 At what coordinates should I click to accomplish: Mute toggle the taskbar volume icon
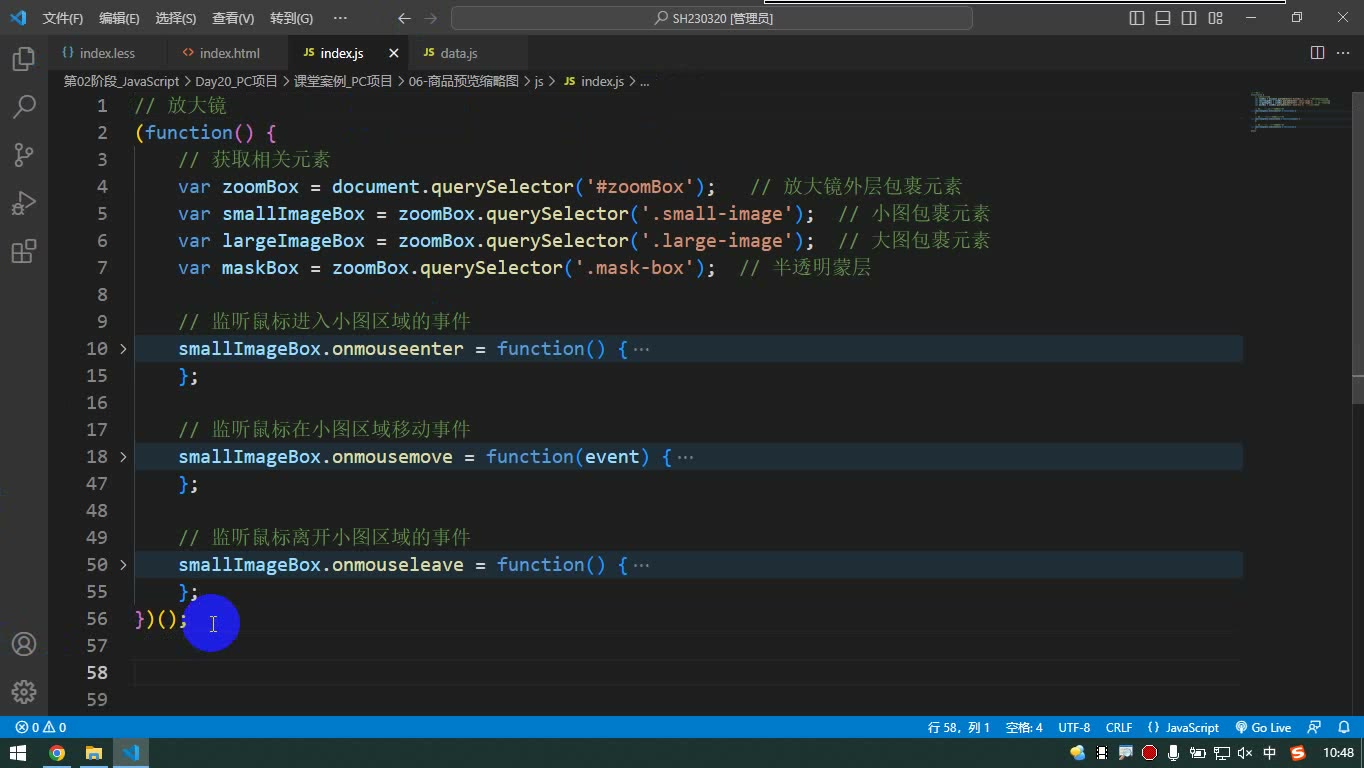tap(1245, 753)
